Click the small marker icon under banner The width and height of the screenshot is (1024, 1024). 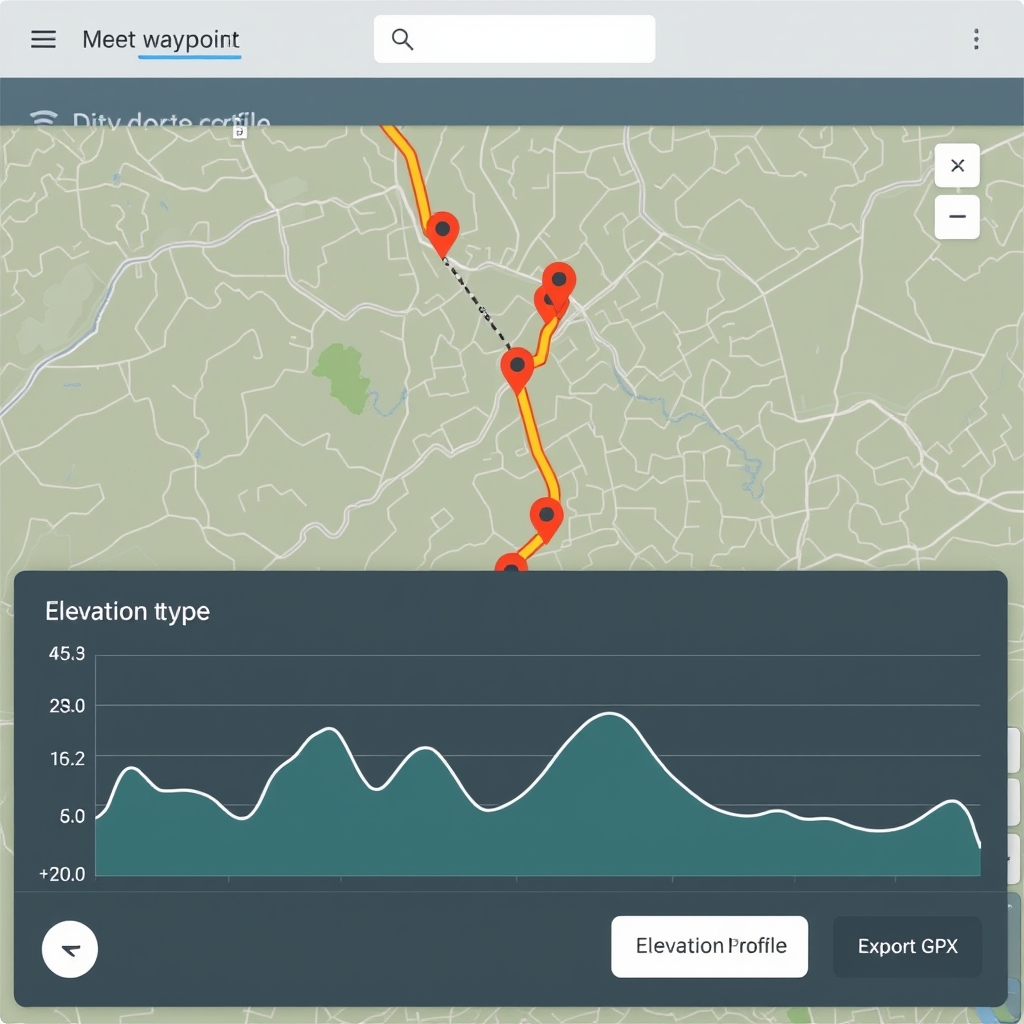pyautogui.click(x=240, y=132)
